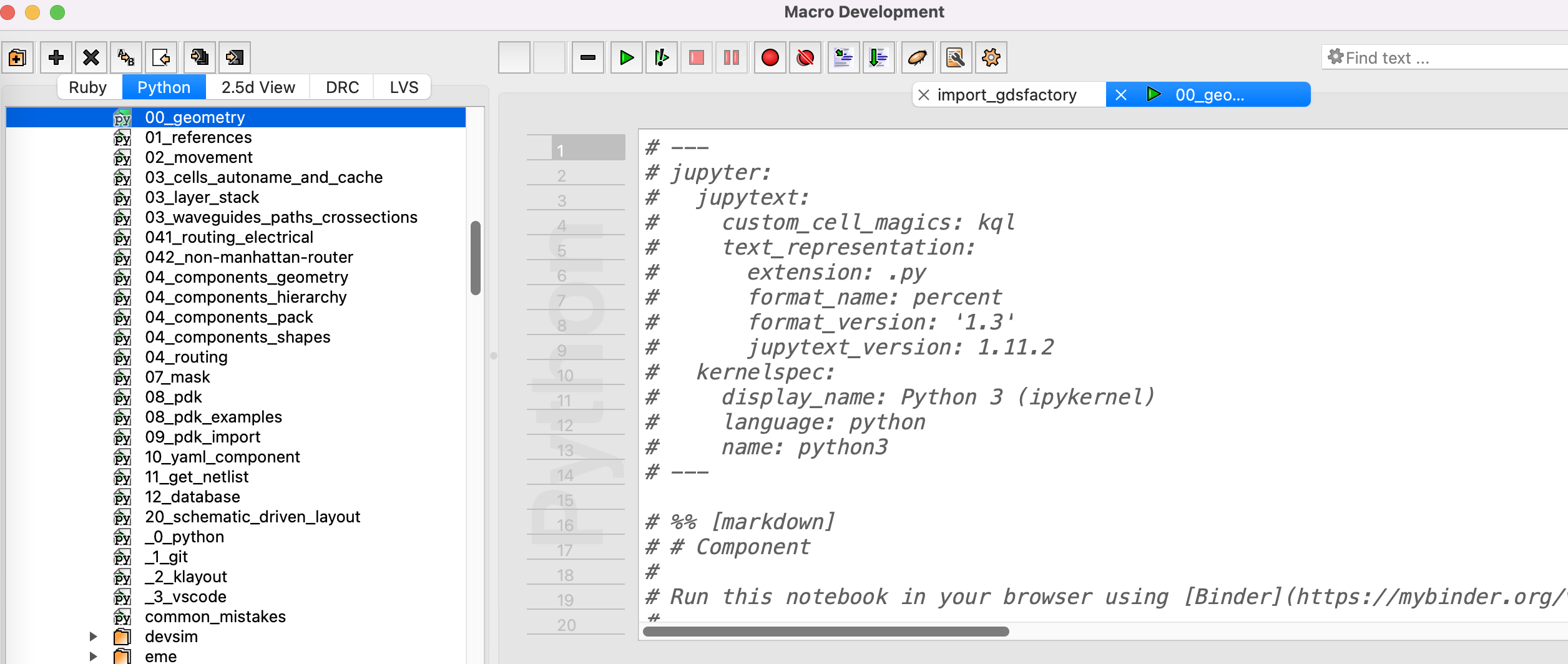Viewport: 1568px width, 664px height.
Task: Import an existing macro file
Action: (162, 57)
